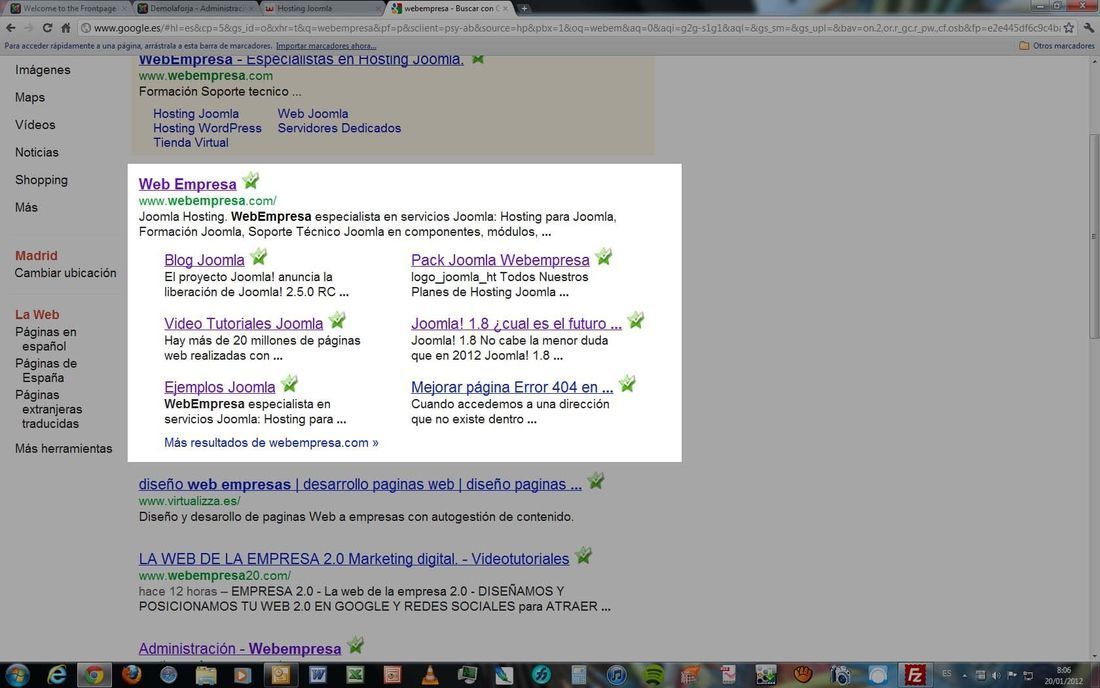
Task: Click the star beside LA WEB DE LA EMPRESA 2.0
Action: (583, 555)
